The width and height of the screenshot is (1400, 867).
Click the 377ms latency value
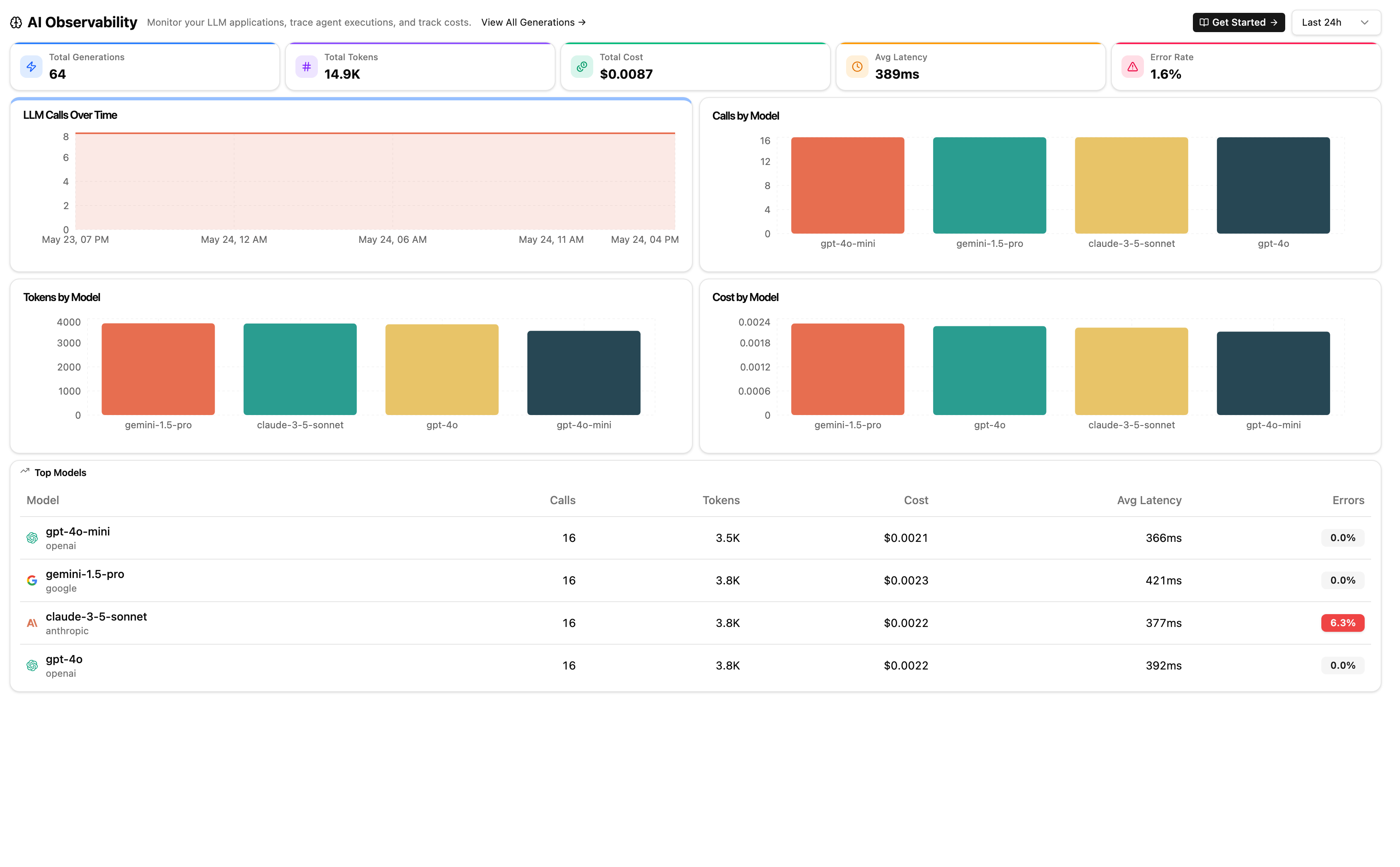tap(1163, 623)
